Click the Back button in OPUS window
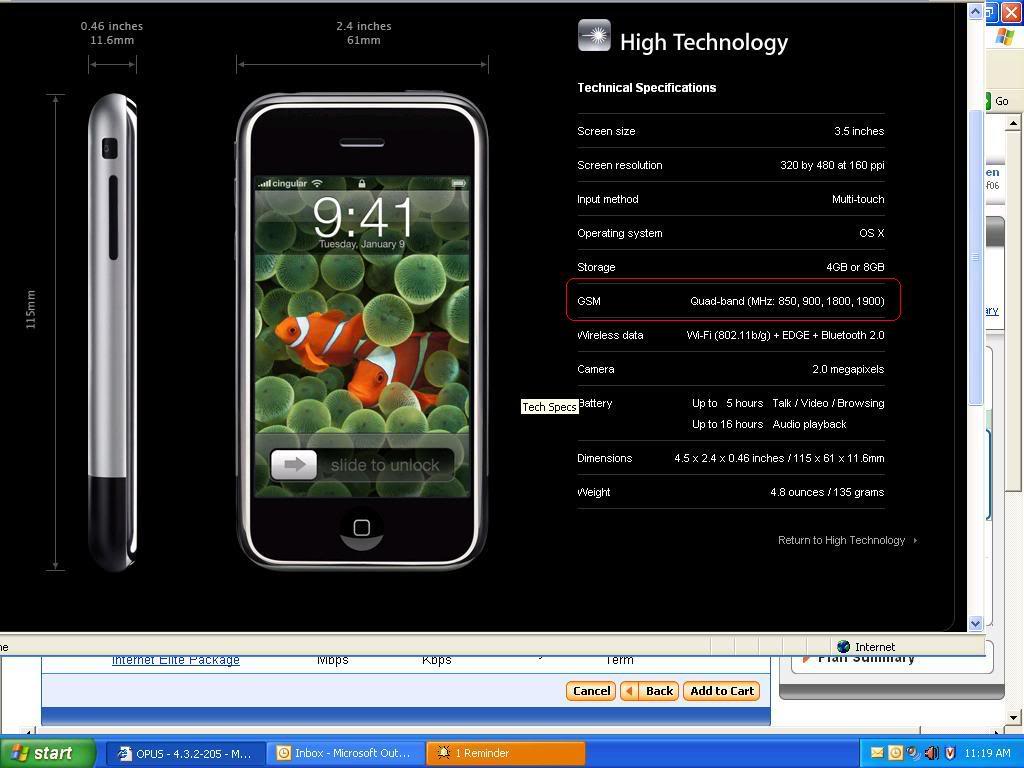This screenshot has width=1024, height=768. pos(650,691)
